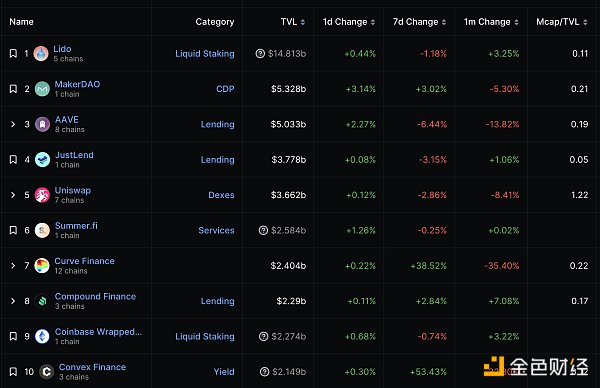The width and height of the screenshot is (600, 388).
Task: Bookmark the JustLend row
Action: point(13,159)
